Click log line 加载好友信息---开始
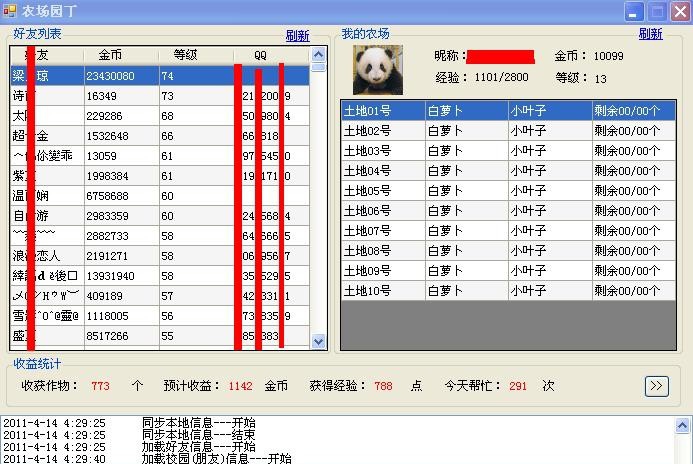The height and width of the screenshot is (464, 693). 198,447
